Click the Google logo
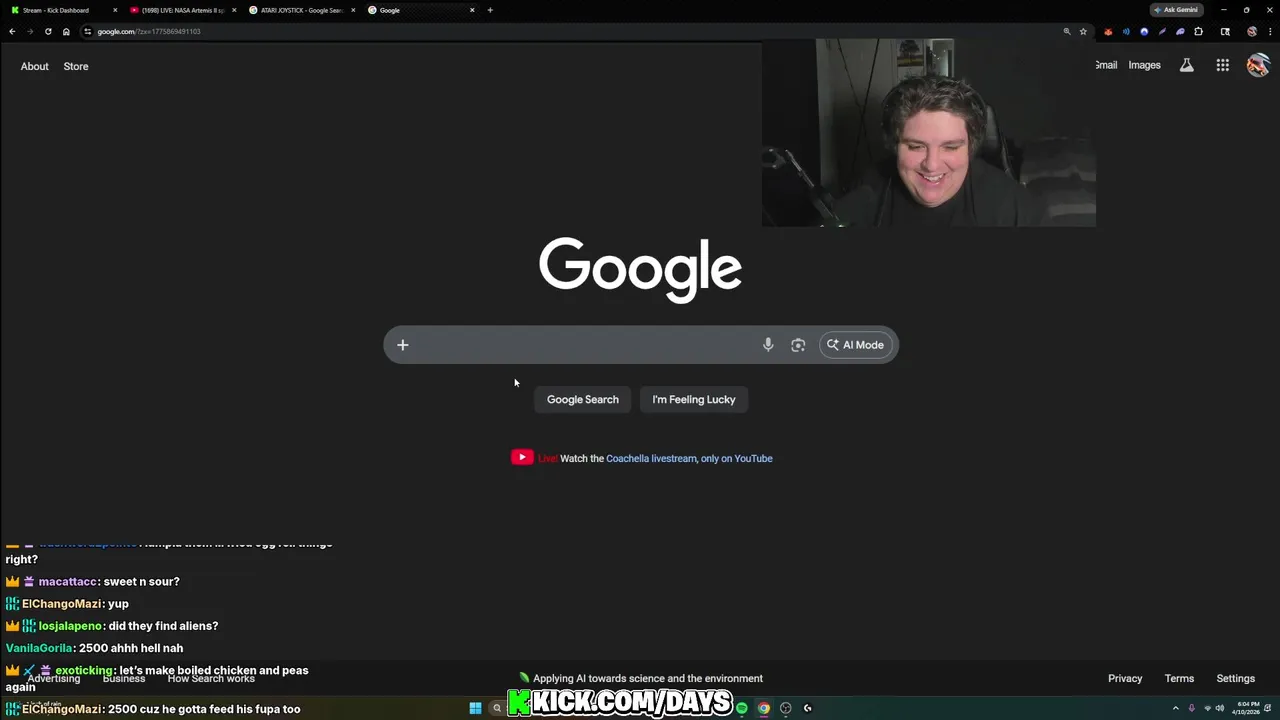Viewport: 1280px width, 720px height. pos(640,270)
